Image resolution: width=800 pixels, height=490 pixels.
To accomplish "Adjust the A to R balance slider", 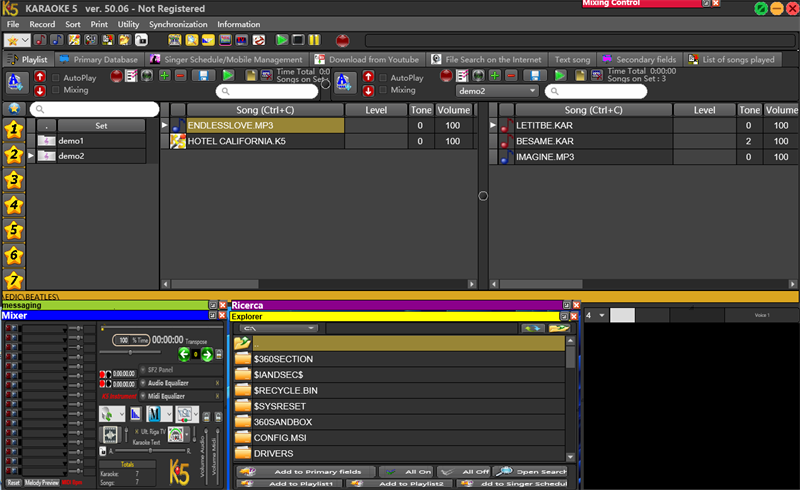I will [150, 451].
